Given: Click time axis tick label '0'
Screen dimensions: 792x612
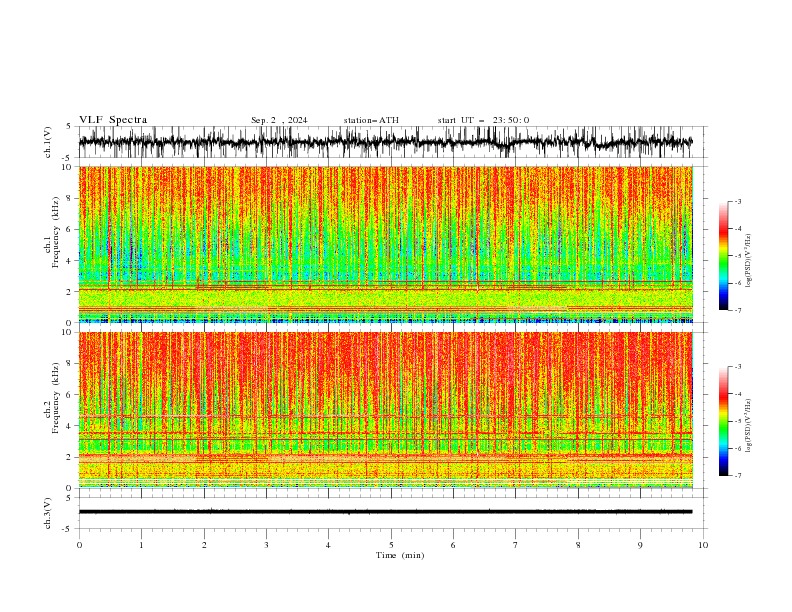Looking at the screenshot, I should pyautogui.click(x=79, y=545).
